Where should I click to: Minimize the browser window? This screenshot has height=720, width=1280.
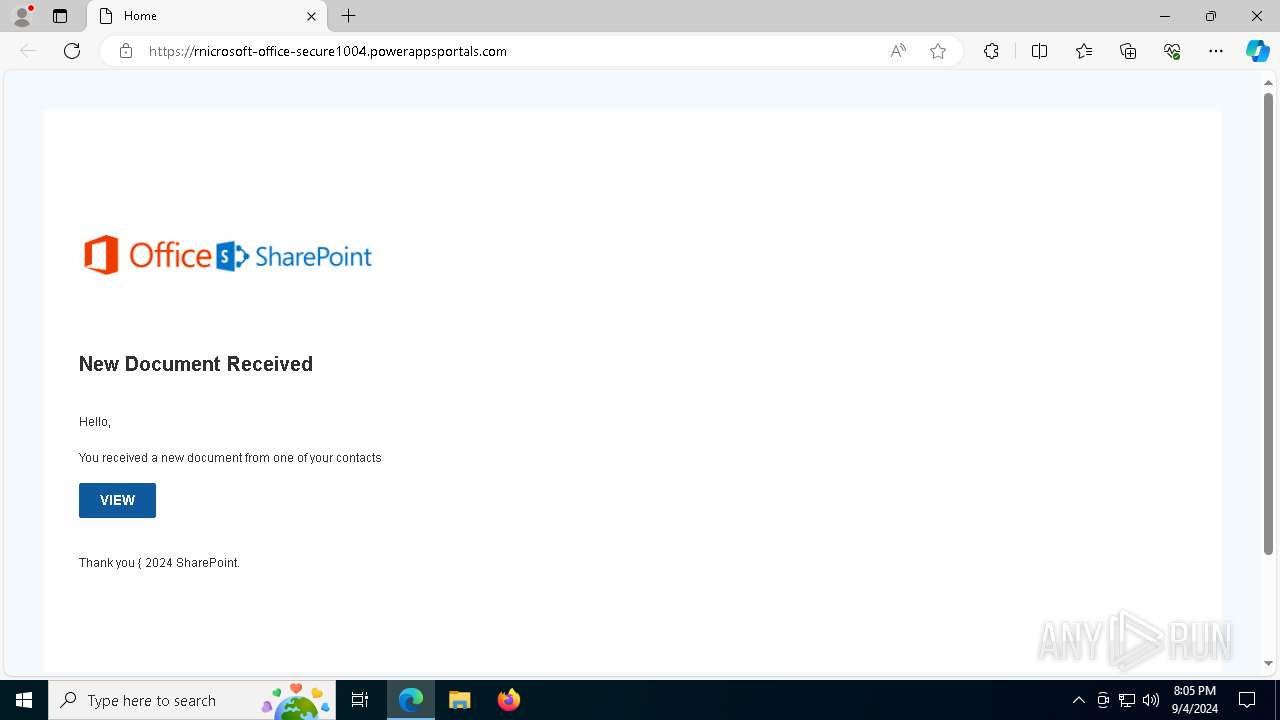(1165, 16)
